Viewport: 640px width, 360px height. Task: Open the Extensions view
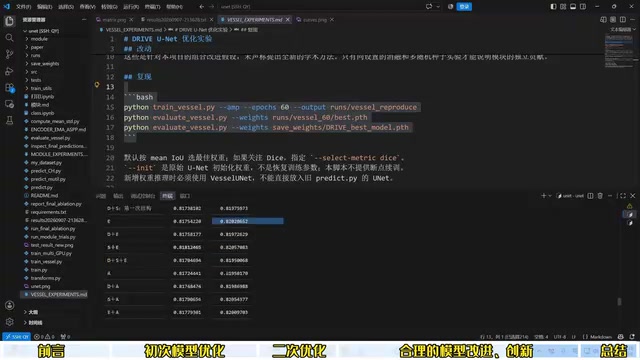(9, 88)
